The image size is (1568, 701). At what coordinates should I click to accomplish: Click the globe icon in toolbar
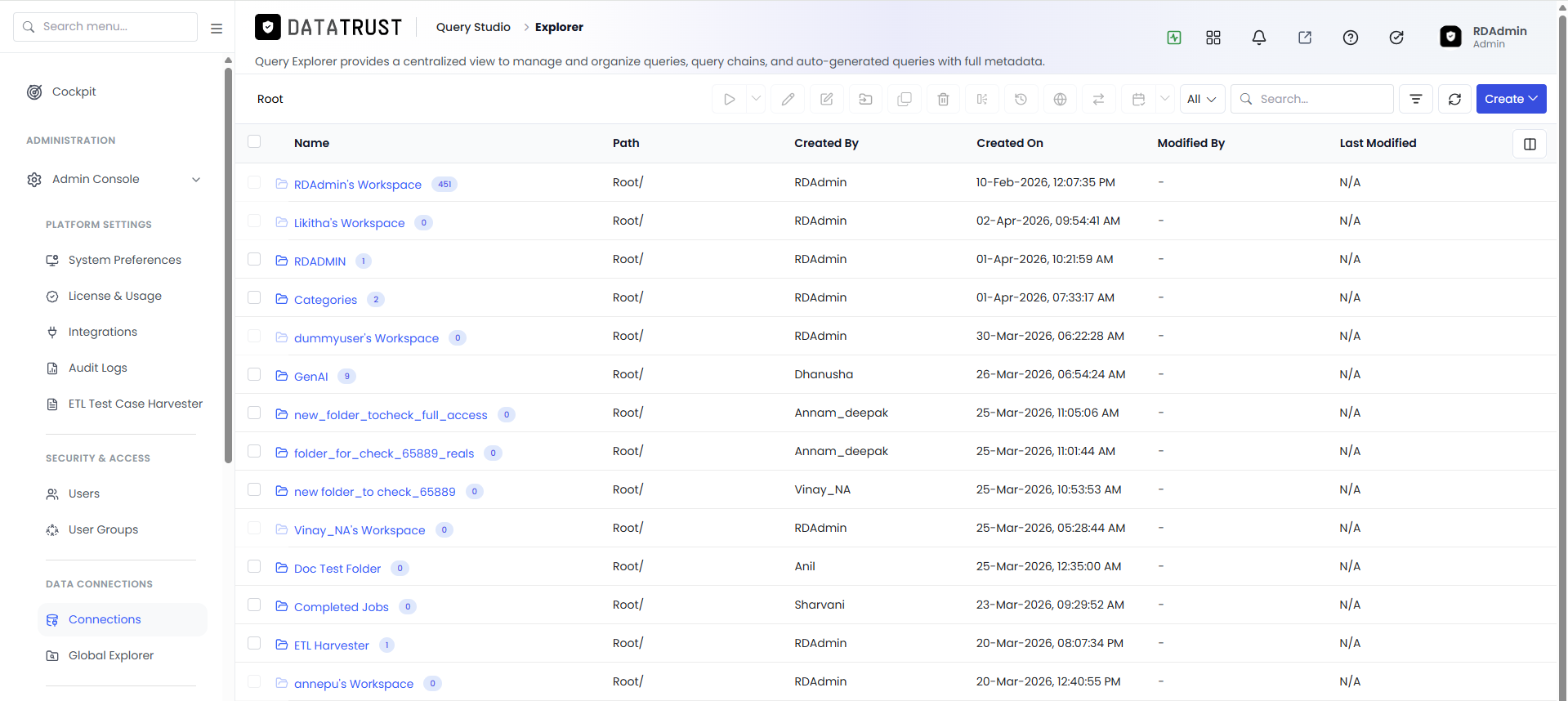(x=1060, y=99)
